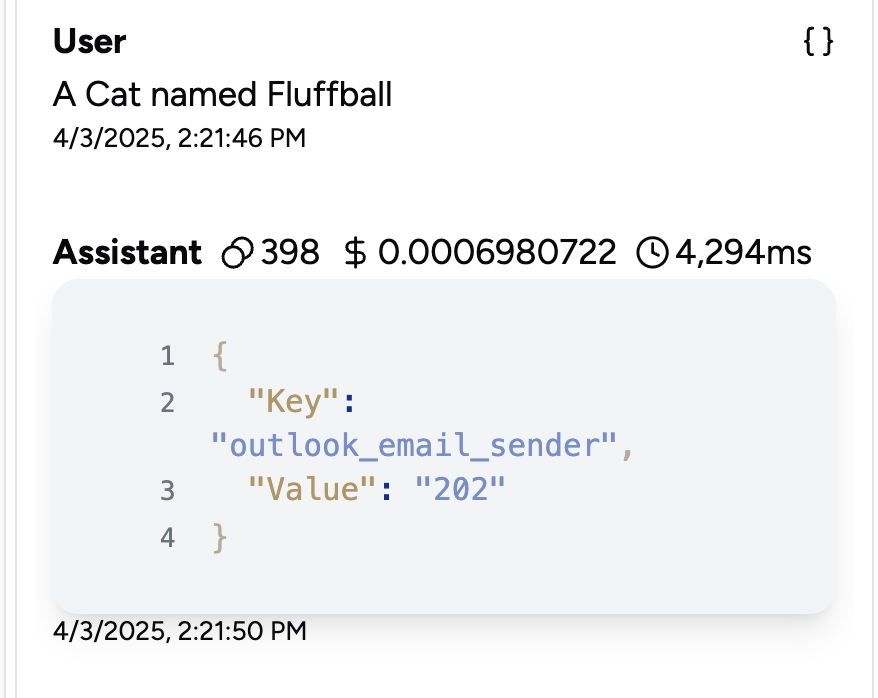Click the "202" string value
The height and width of the screenshot is (698, 878).
coord(460,490)
